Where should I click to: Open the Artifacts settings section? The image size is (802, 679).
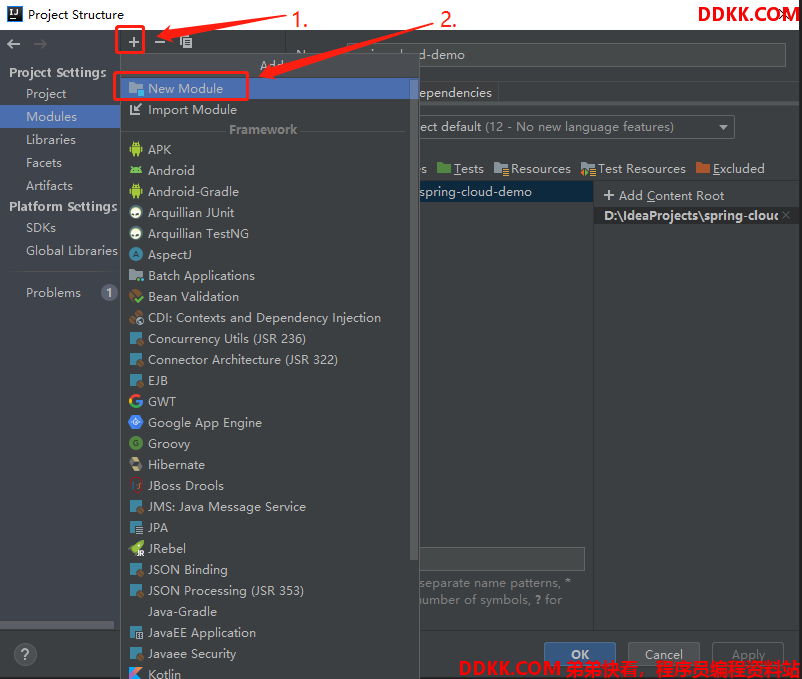point(49,186)
